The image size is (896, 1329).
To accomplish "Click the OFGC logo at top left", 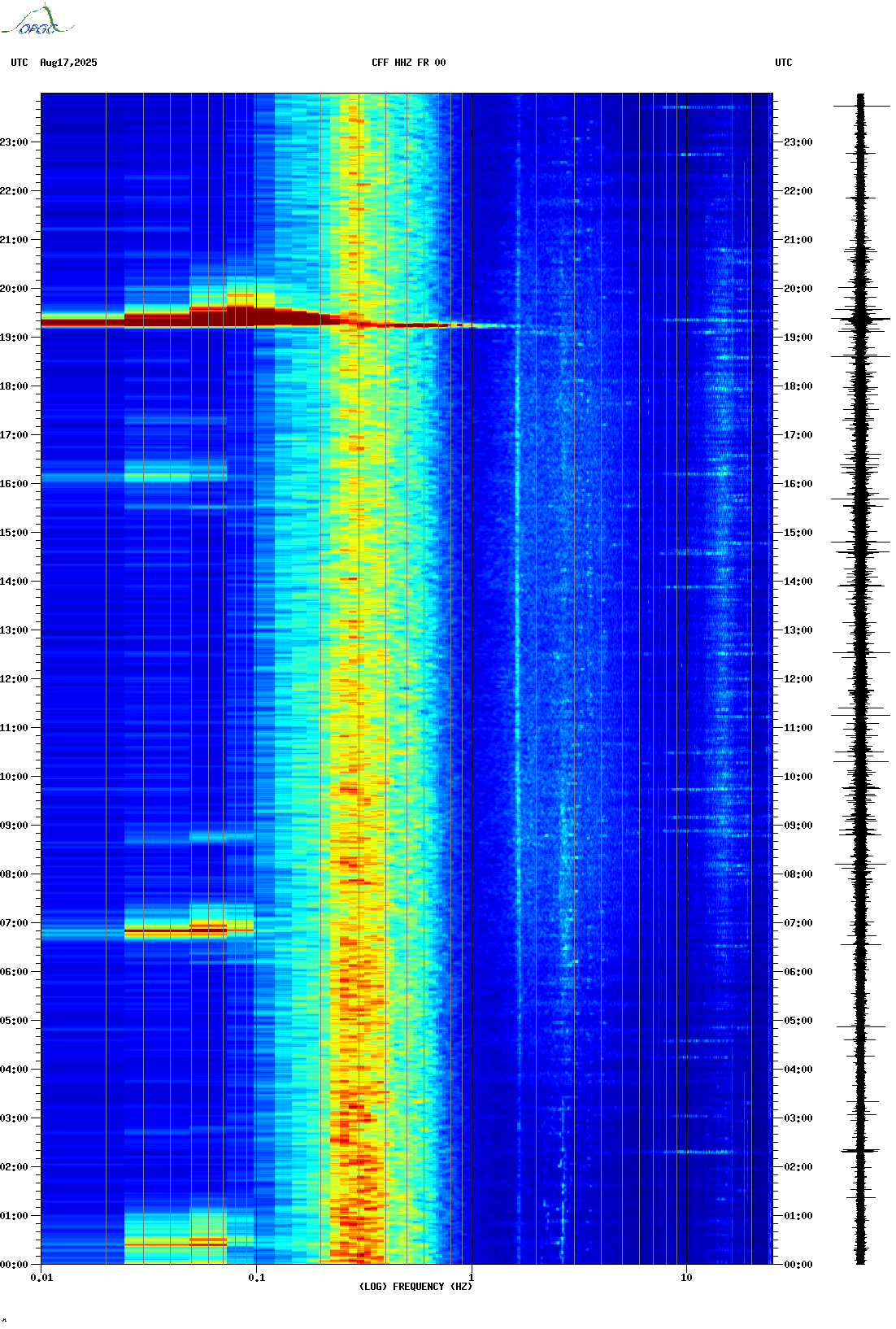I will pos(37,20).
